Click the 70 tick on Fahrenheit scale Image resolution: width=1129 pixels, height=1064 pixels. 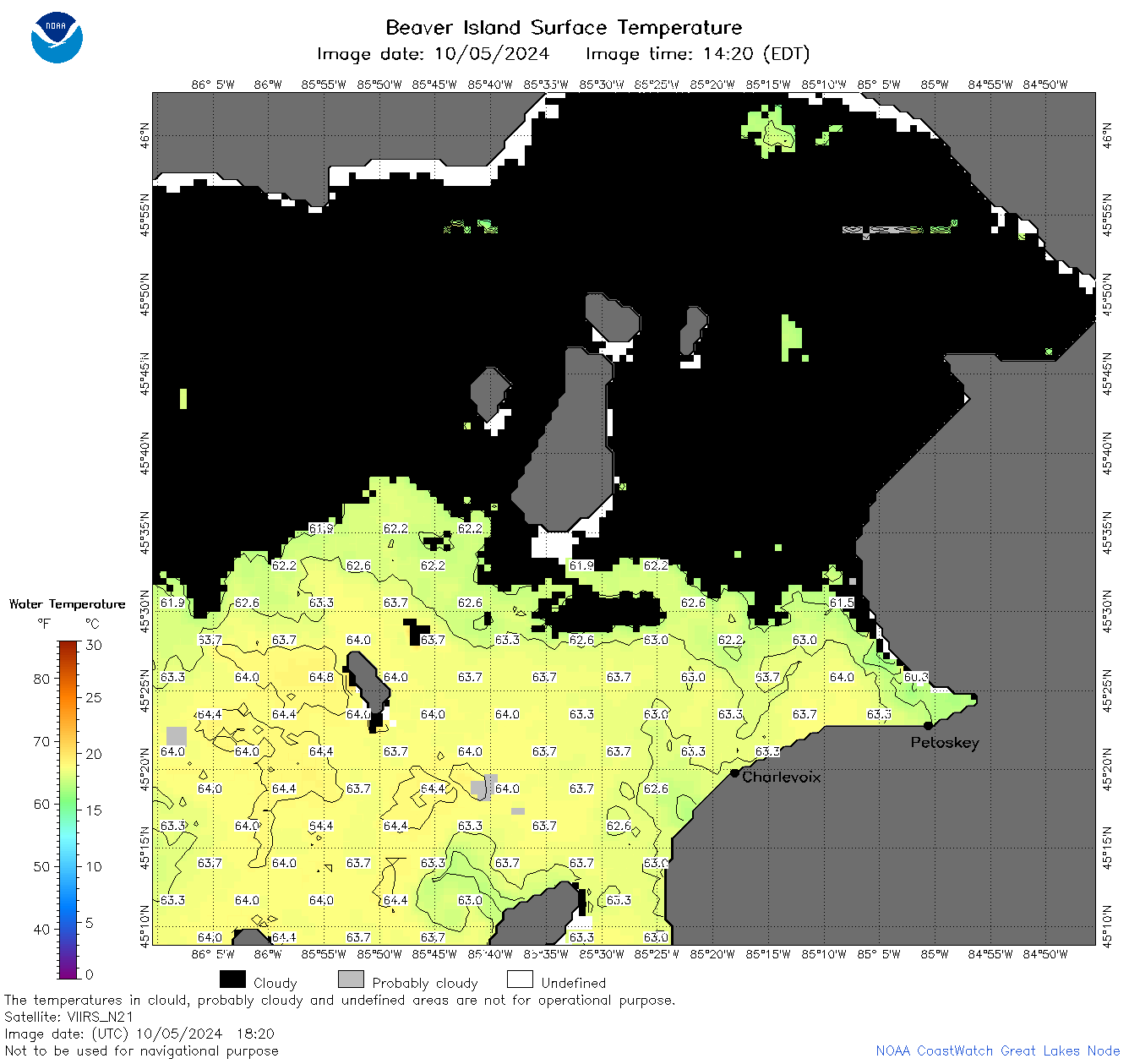point(41,741)
